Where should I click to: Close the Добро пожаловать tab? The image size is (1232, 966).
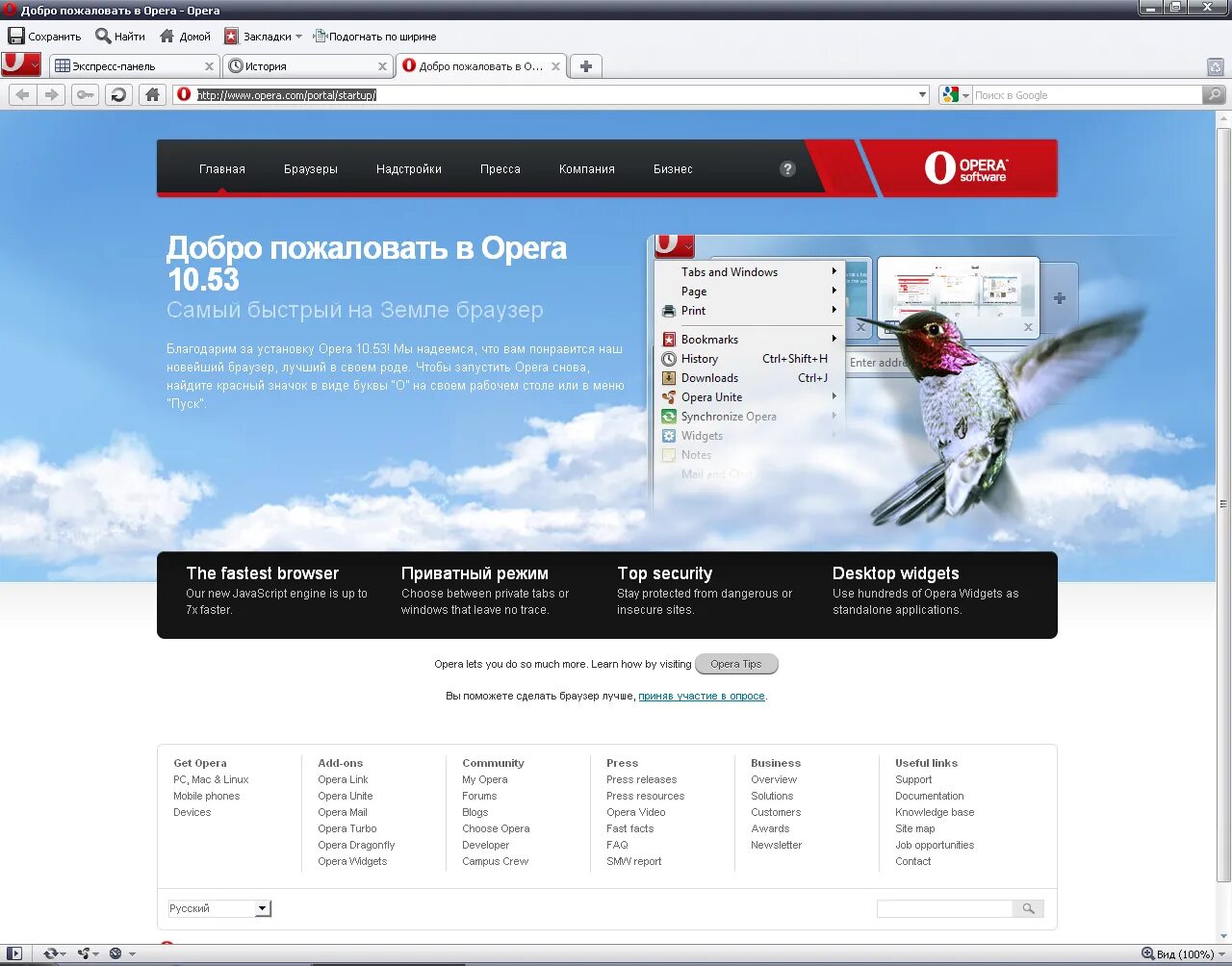tap(555, 66)
